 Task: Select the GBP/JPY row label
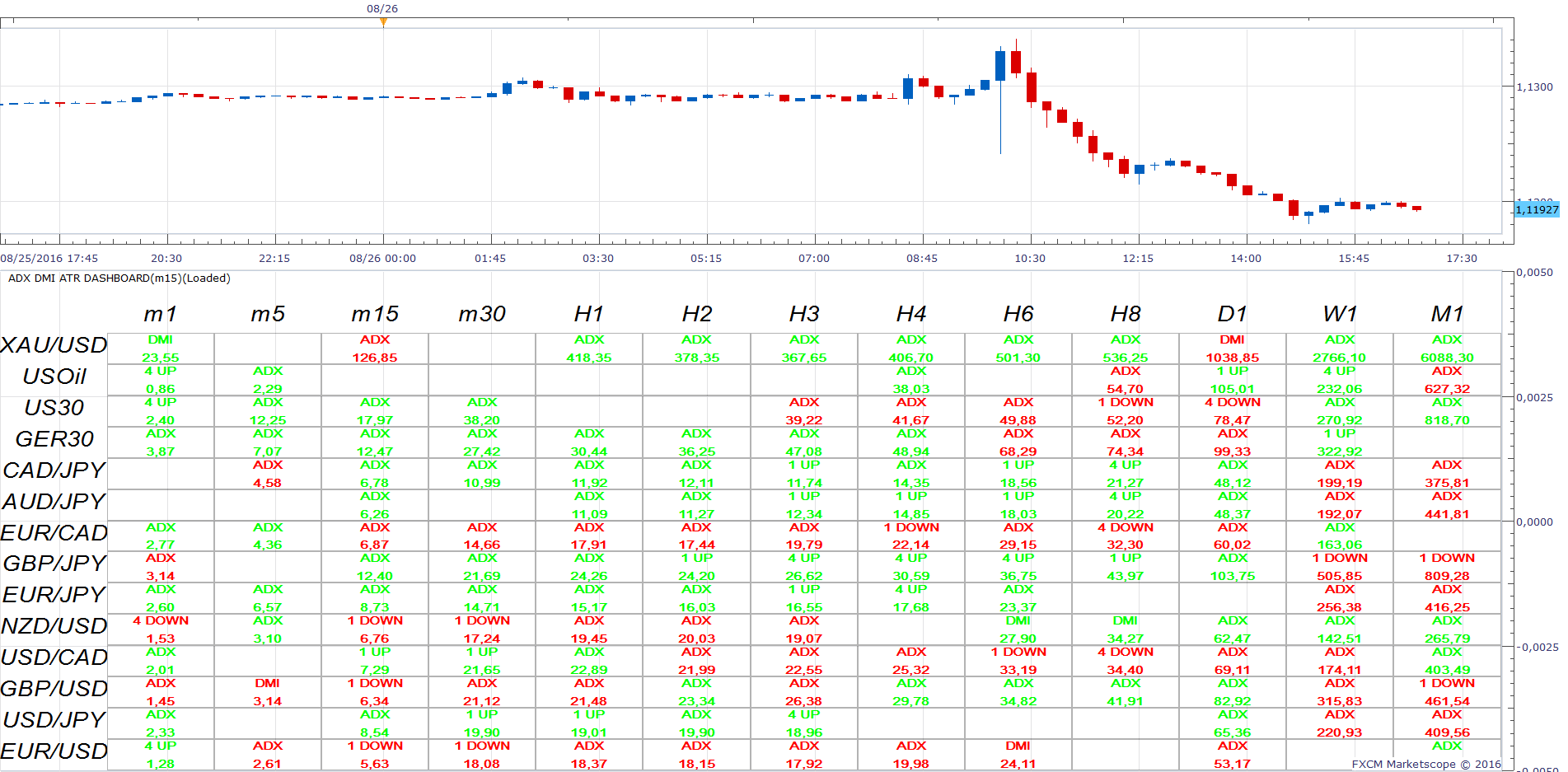click(54, 564)
